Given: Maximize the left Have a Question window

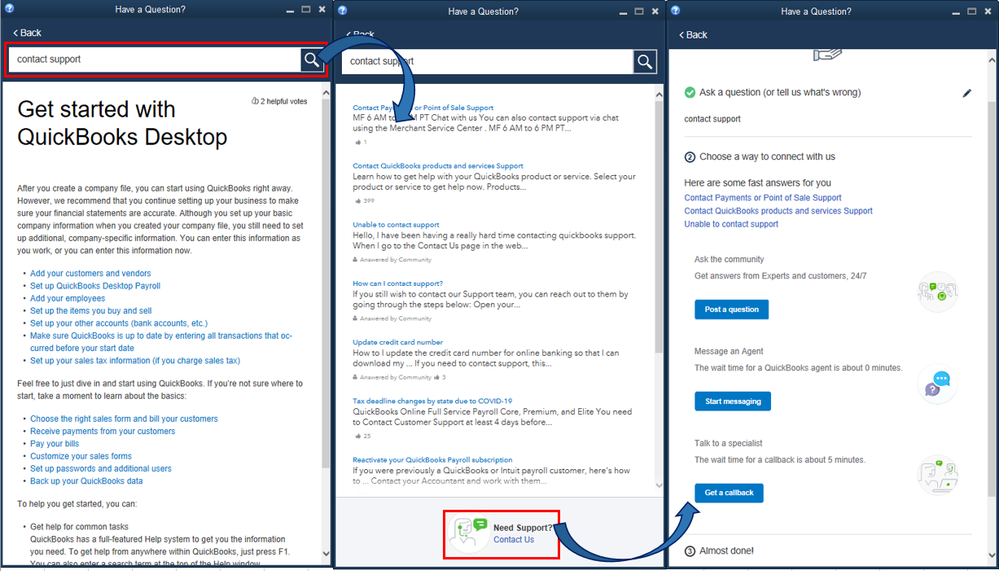Looking at the screenshot, I should (306, 10).
